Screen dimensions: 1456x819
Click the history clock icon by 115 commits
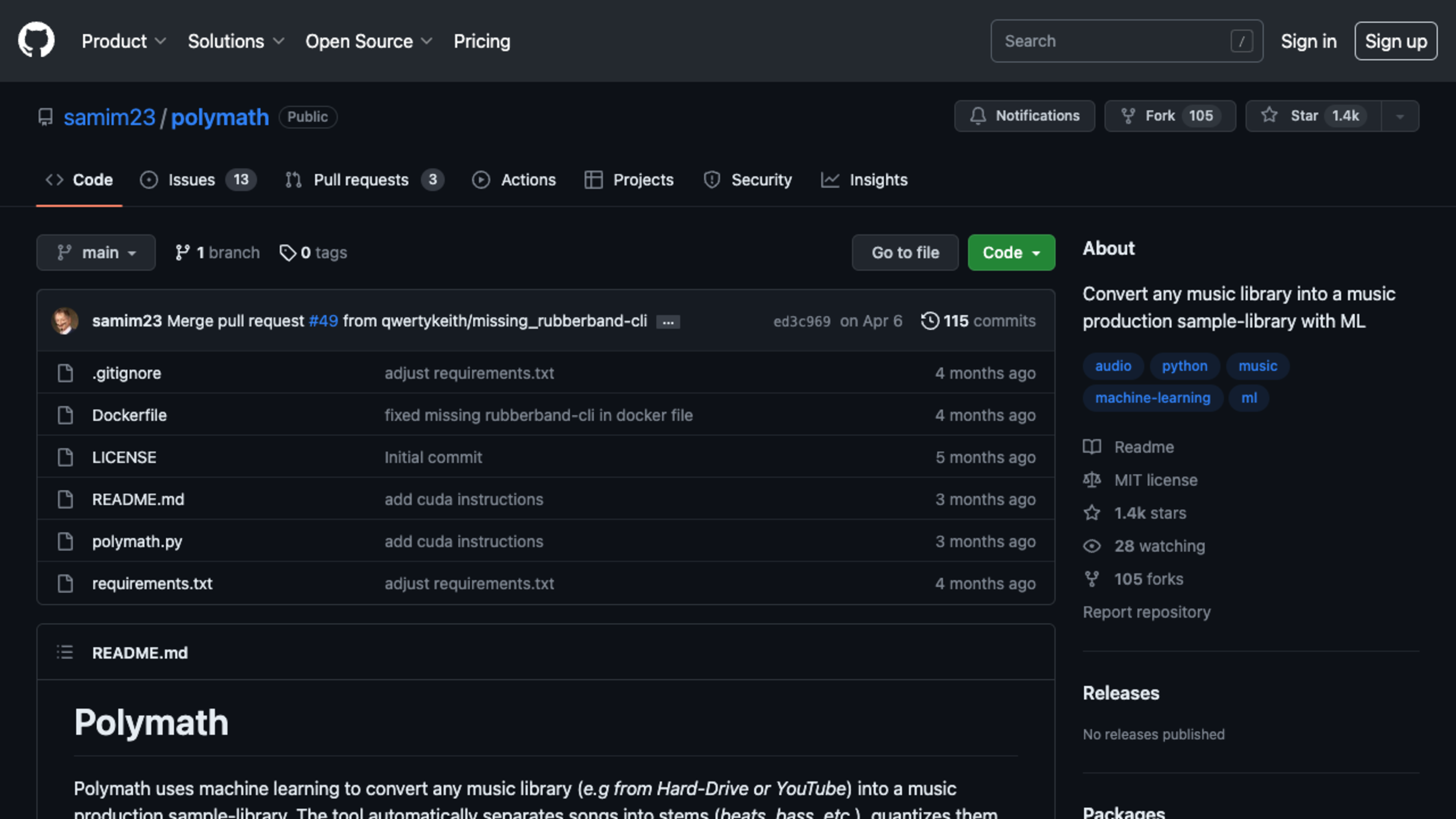[930, 321]
